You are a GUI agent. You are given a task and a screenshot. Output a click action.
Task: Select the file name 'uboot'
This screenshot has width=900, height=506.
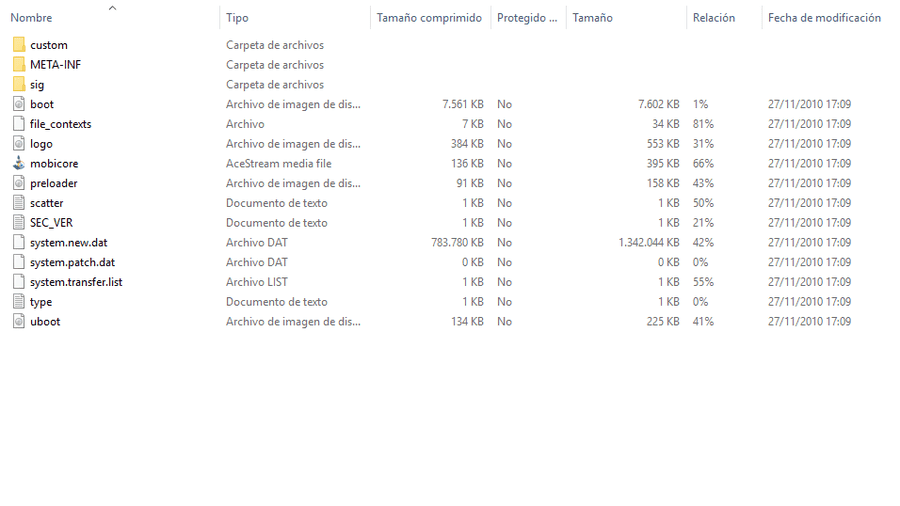pos(45,322)
